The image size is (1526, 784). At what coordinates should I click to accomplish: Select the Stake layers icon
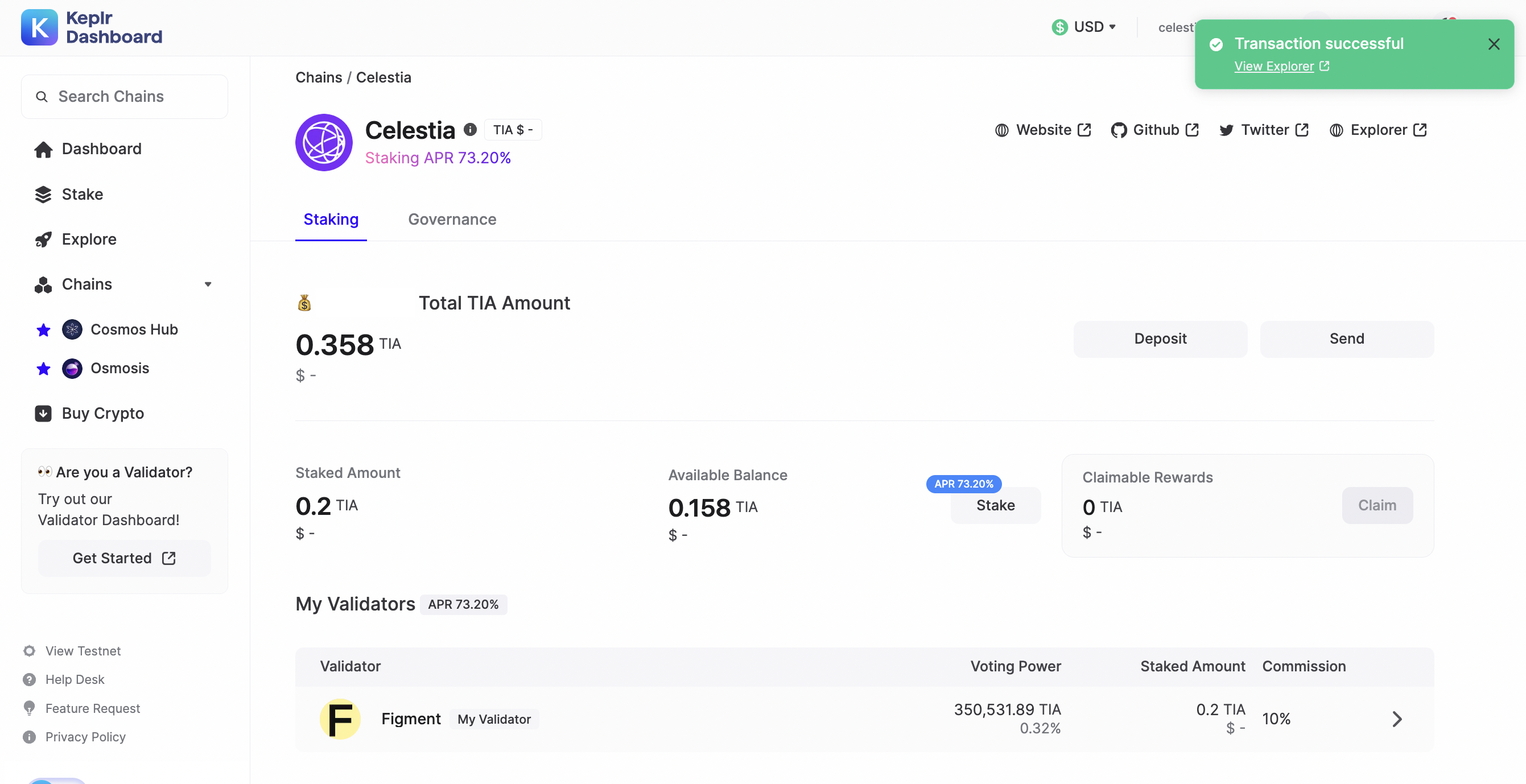pyautogui.click(x=43, y=194)
